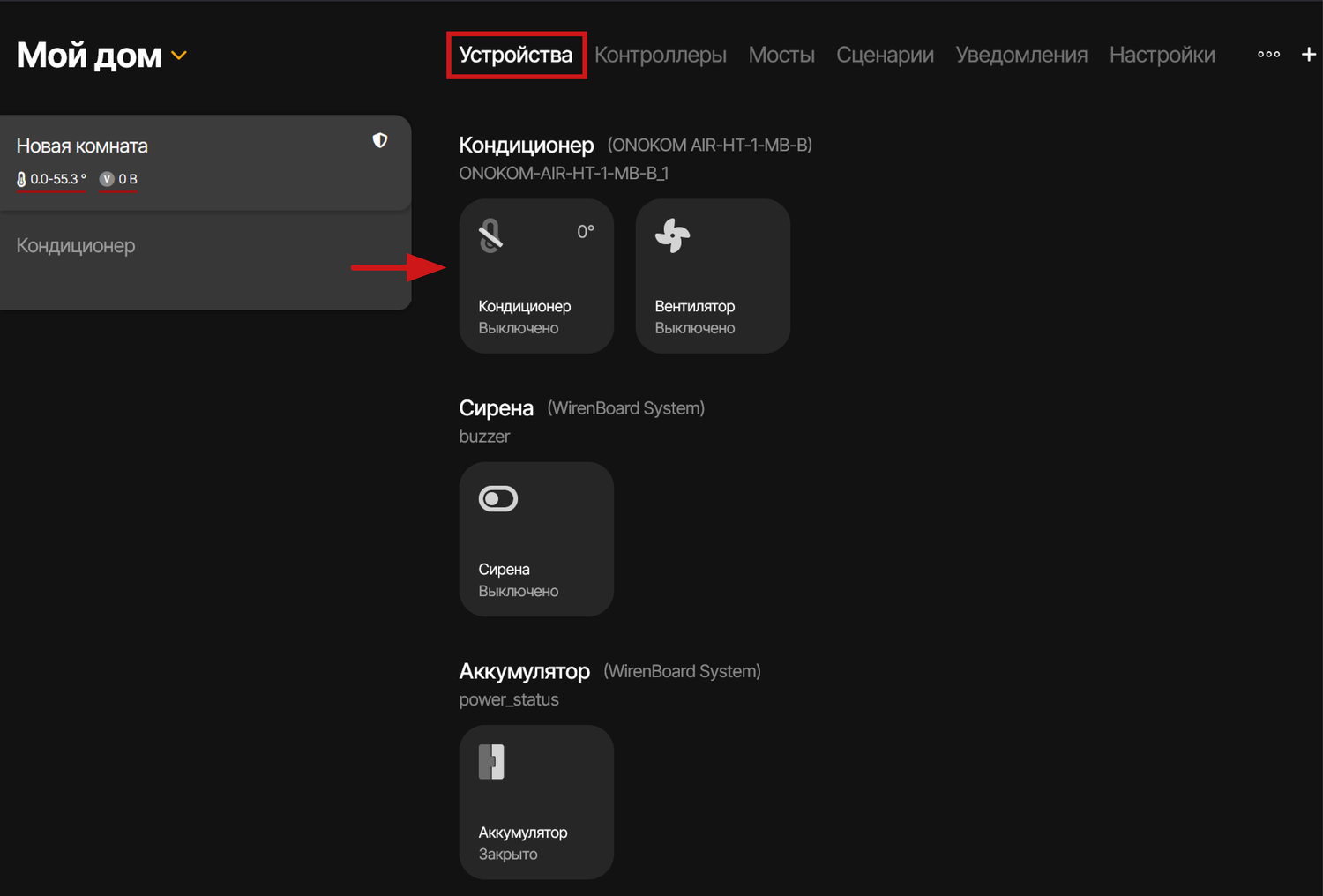1323x896 pixels.
Task: Click the Мой дом title
Action: tap(89, 56)
